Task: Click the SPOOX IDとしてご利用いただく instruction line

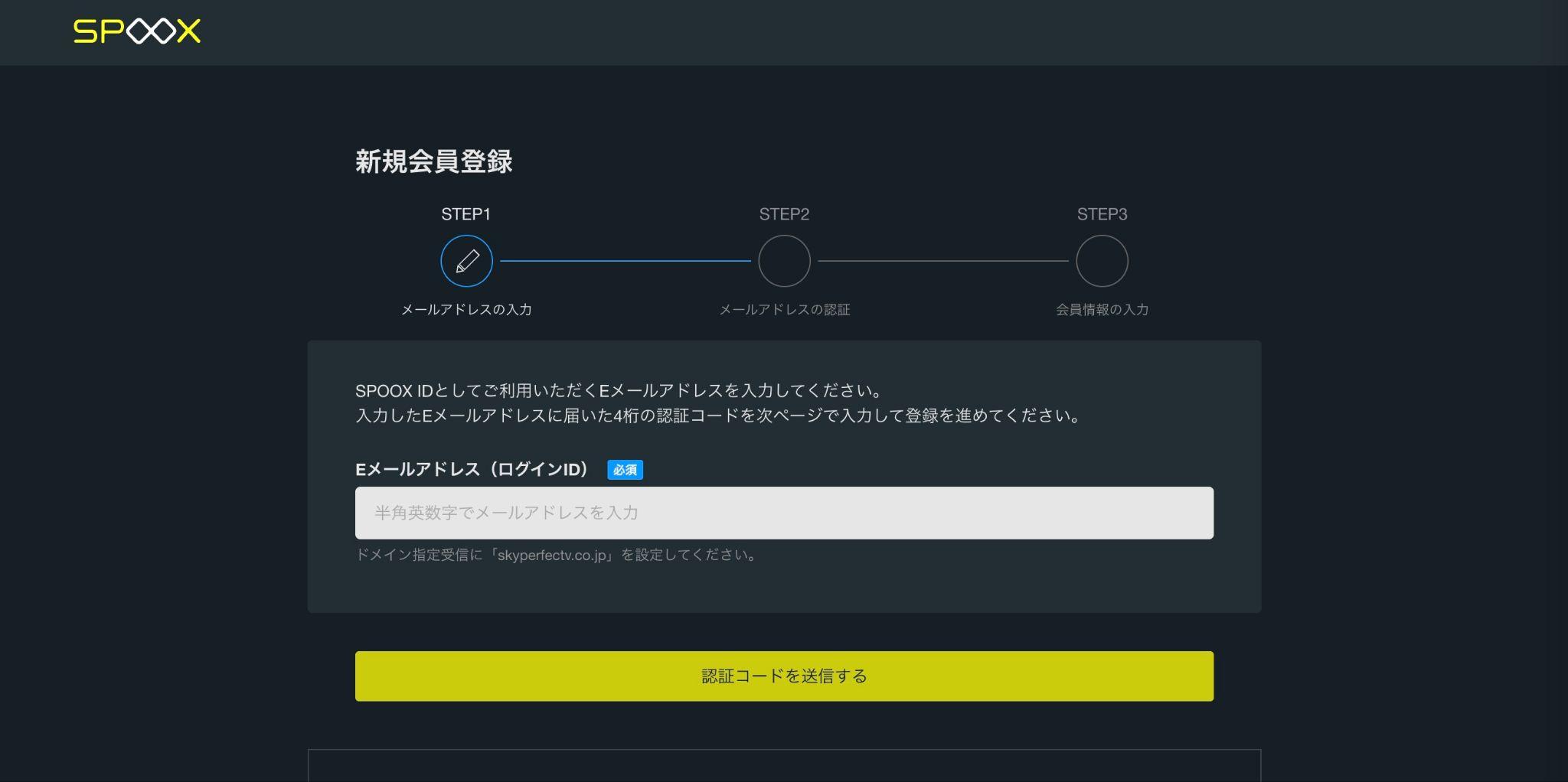Action: click(619, 390)
